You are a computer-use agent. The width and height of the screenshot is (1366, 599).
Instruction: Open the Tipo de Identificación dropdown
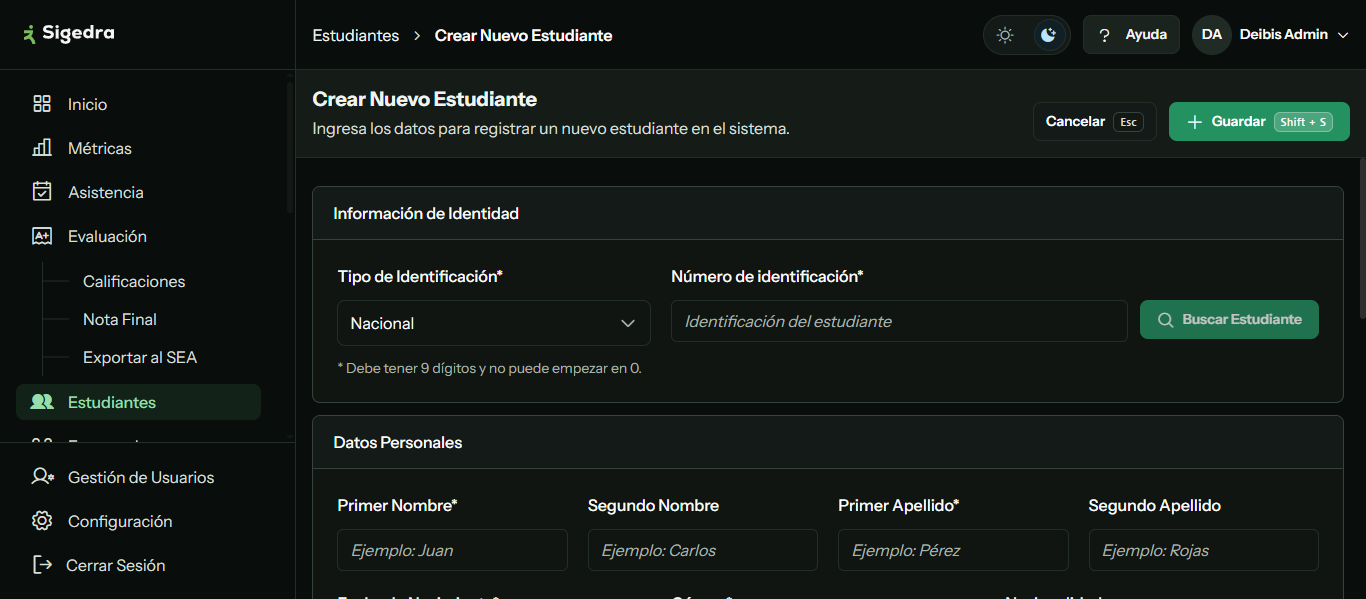[494, 323]
